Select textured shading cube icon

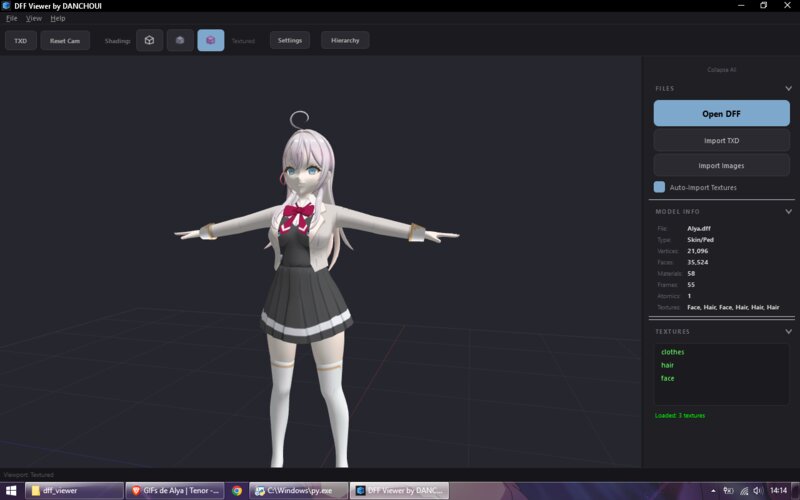(211, 40)
